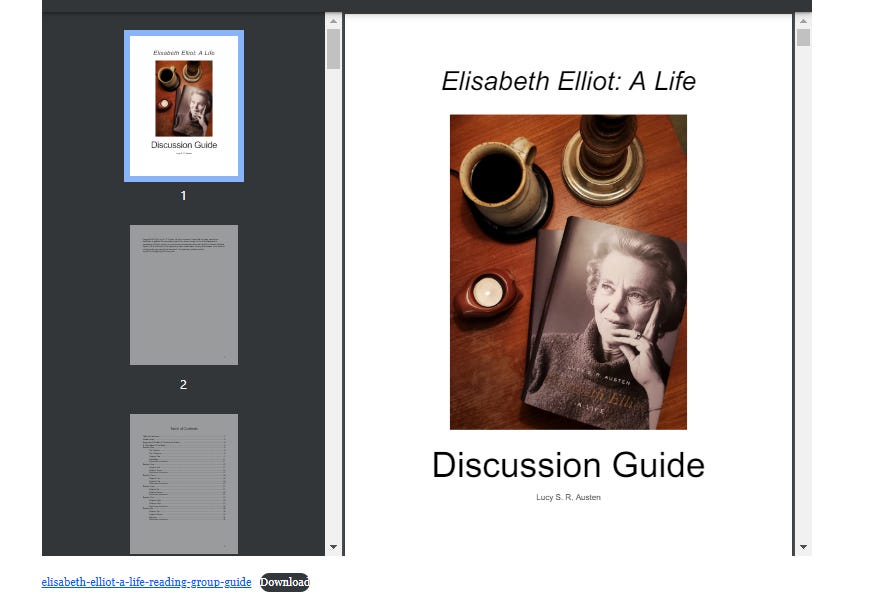Click the book cover photo on page 1
The height and width of the screenshot is (600, 873).
click(568, 271)
